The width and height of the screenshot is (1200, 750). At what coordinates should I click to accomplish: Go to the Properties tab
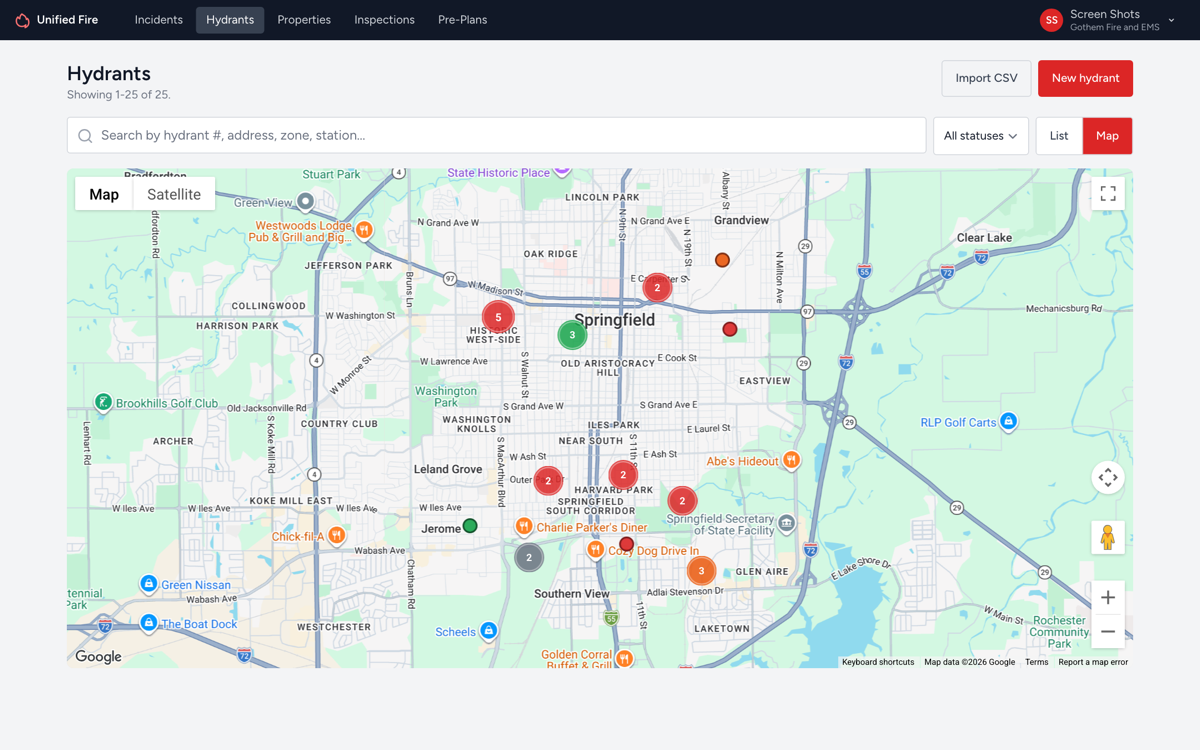tap(304, 20)
